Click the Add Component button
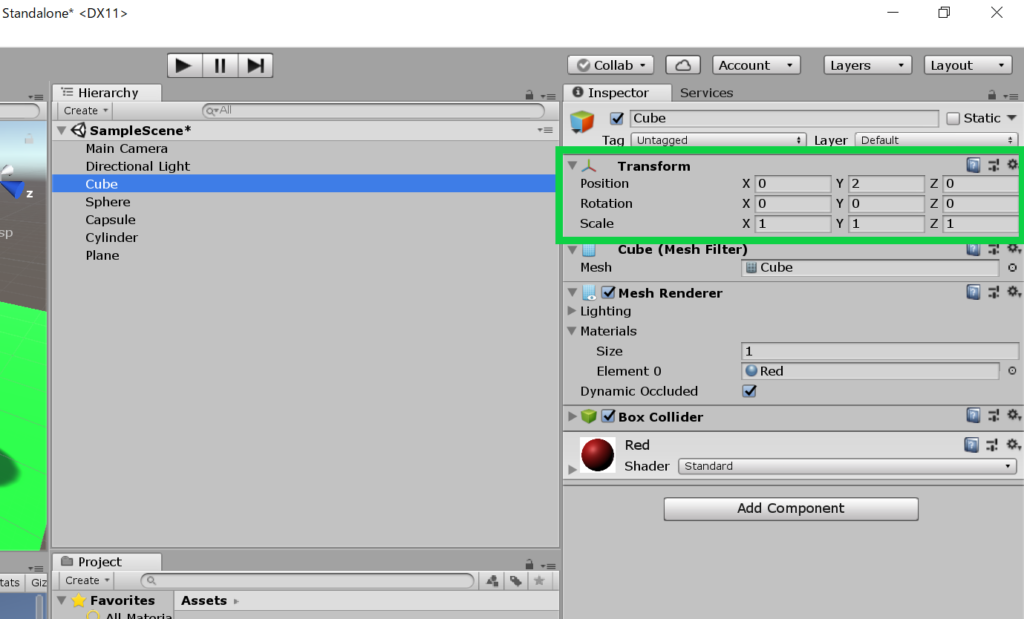Viewport: 1024px width, 619px height. pos(790,508)
